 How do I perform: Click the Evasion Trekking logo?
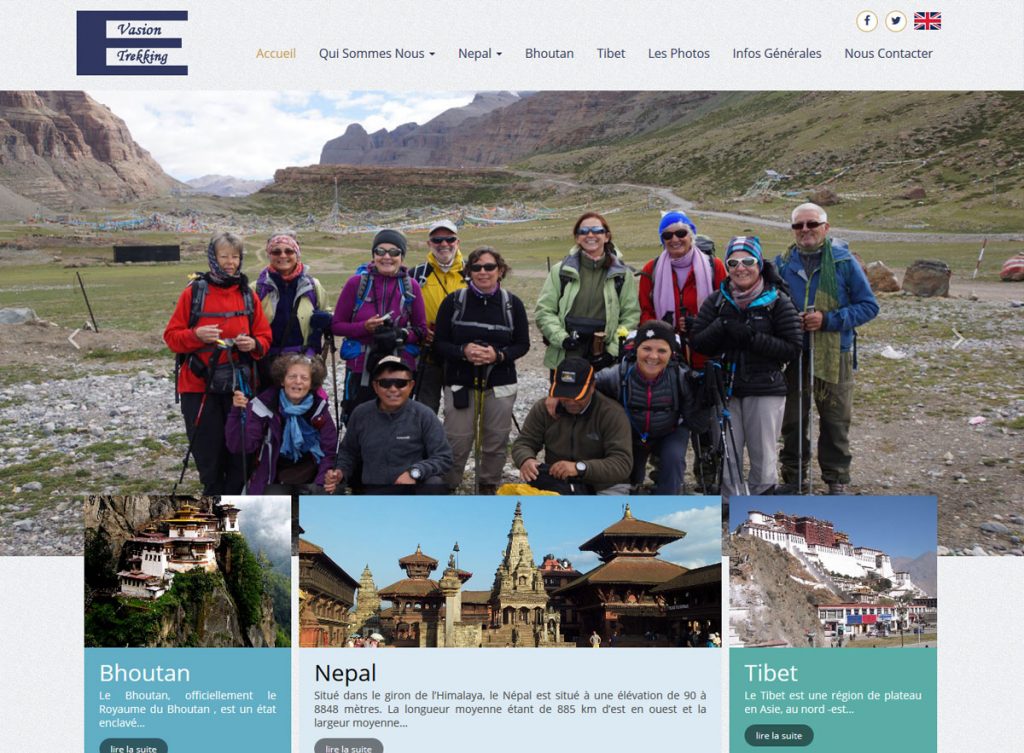[x=133, y=42]
